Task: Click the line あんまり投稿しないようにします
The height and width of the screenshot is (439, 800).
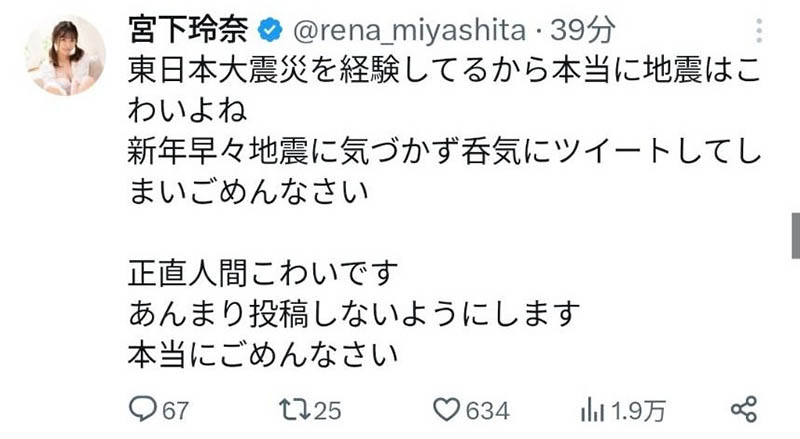Action: 354,313
